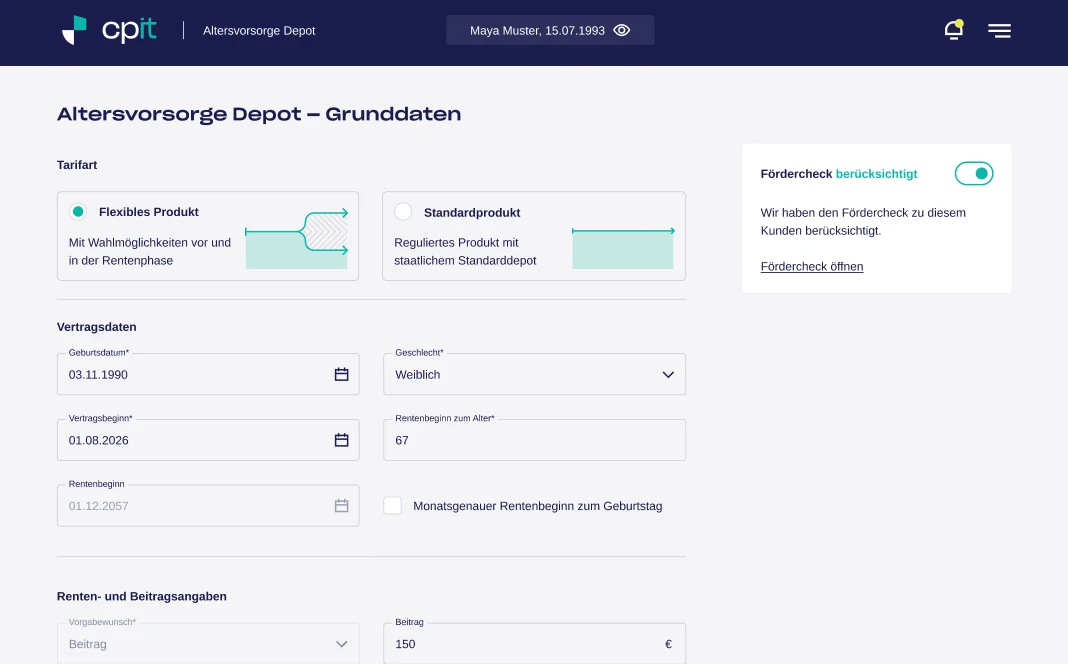This screenshot has width=1068, height=664.
Task: Click text 'Mit Wahlmöglichkeiten vor und in der Rentenphase'
Action: pyautogui.click(x=150, y=251)
